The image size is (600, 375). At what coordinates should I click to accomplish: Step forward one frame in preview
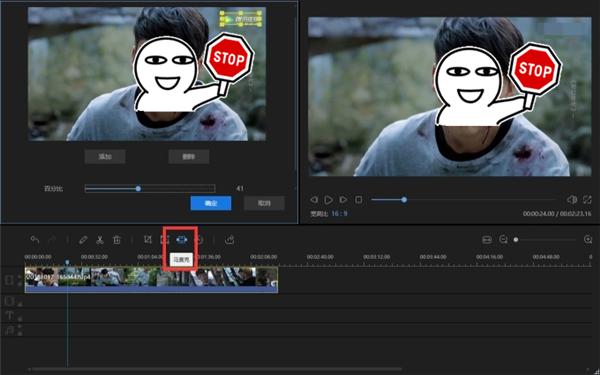[x=343, y=199]
